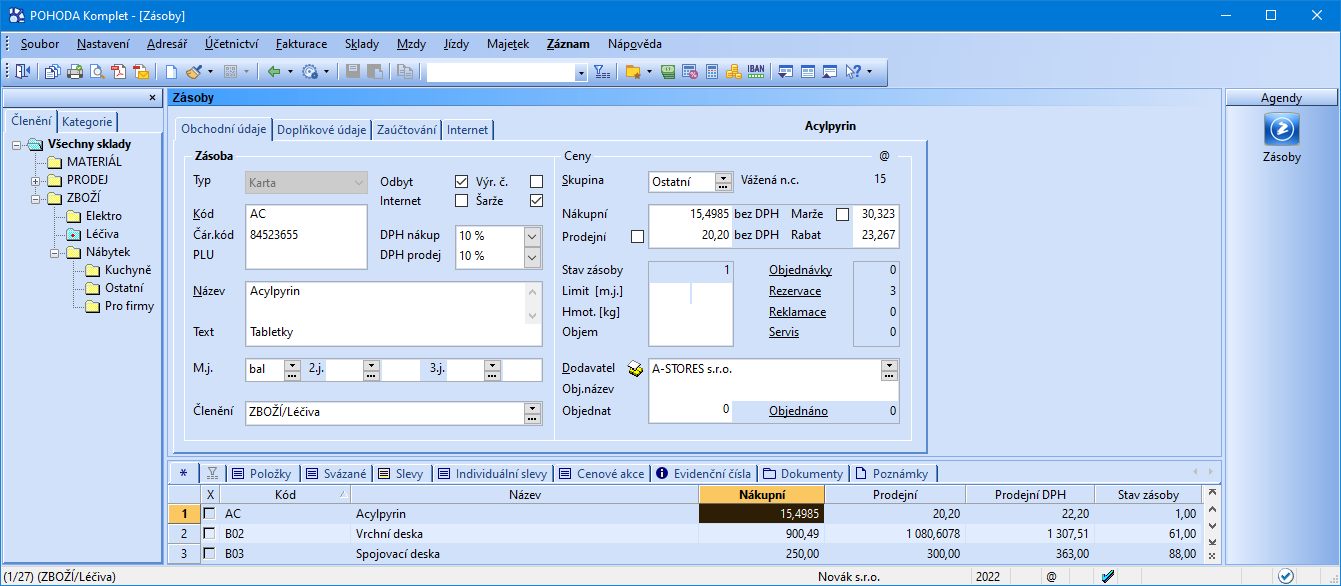The image size is (1341, 586).
Task: Click the panel-up layout toolbar icon
Action: [x=830, y=71]
